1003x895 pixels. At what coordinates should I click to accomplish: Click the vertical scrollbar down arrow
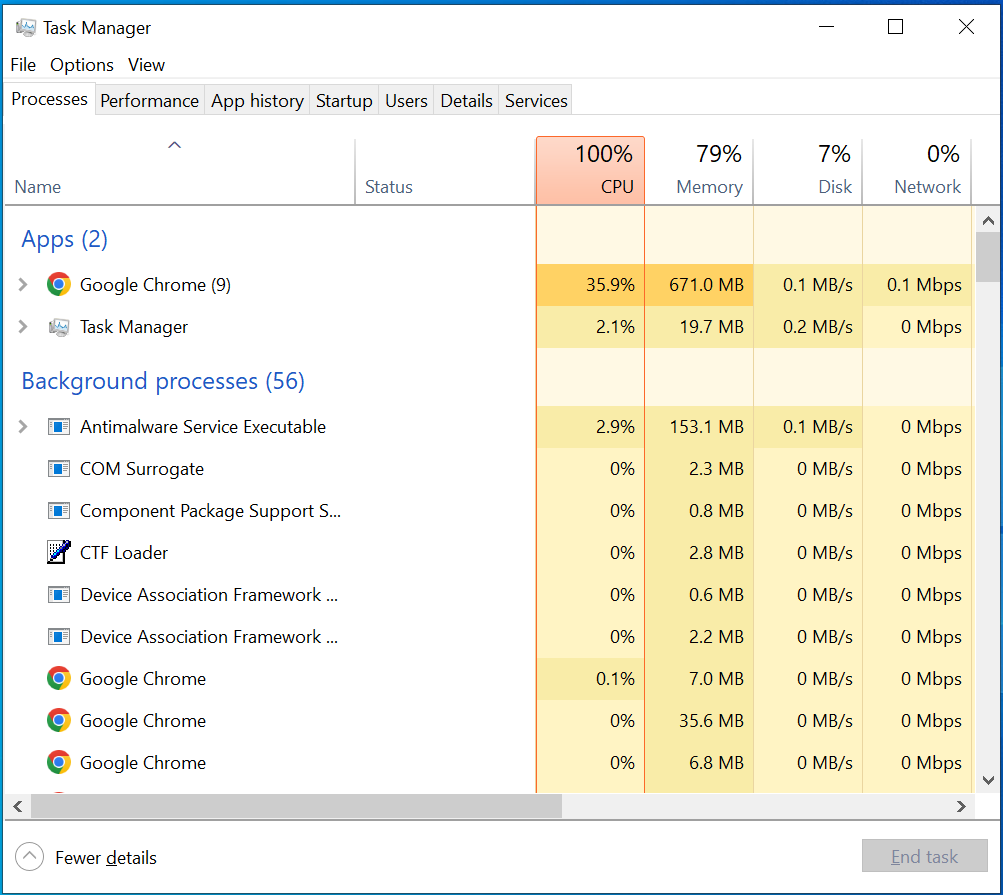click(987, 780)
